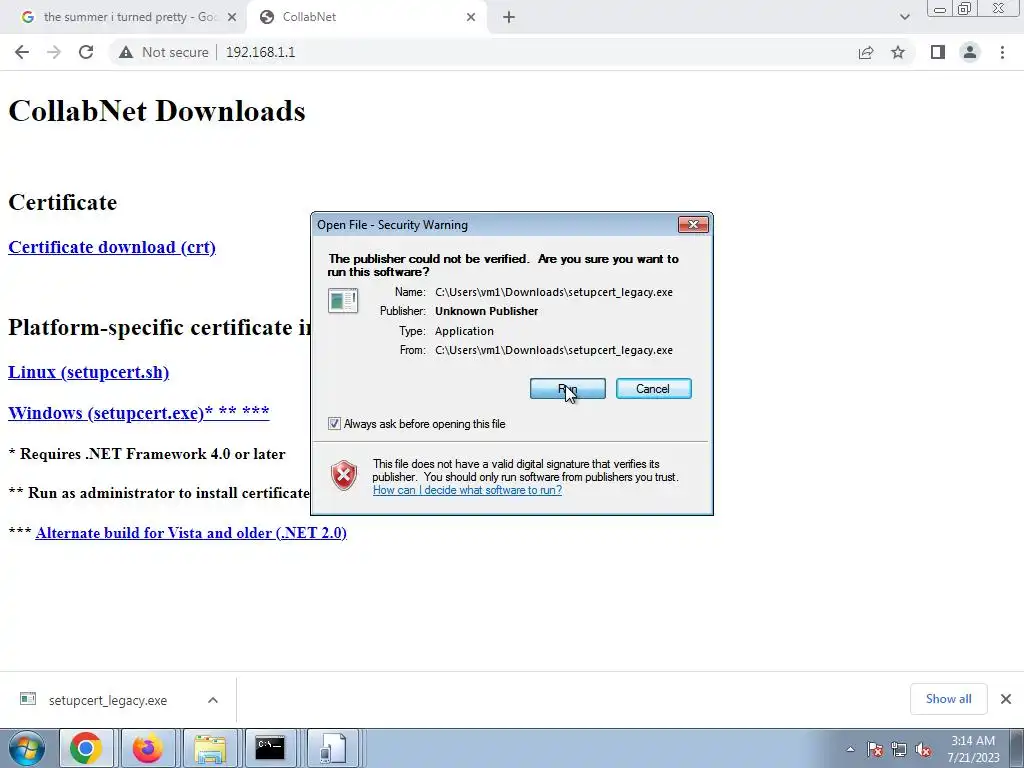Click the Action Center flag icon
Screen dimensions: 1024x768
pyautogui.click(x=875, y=749)
